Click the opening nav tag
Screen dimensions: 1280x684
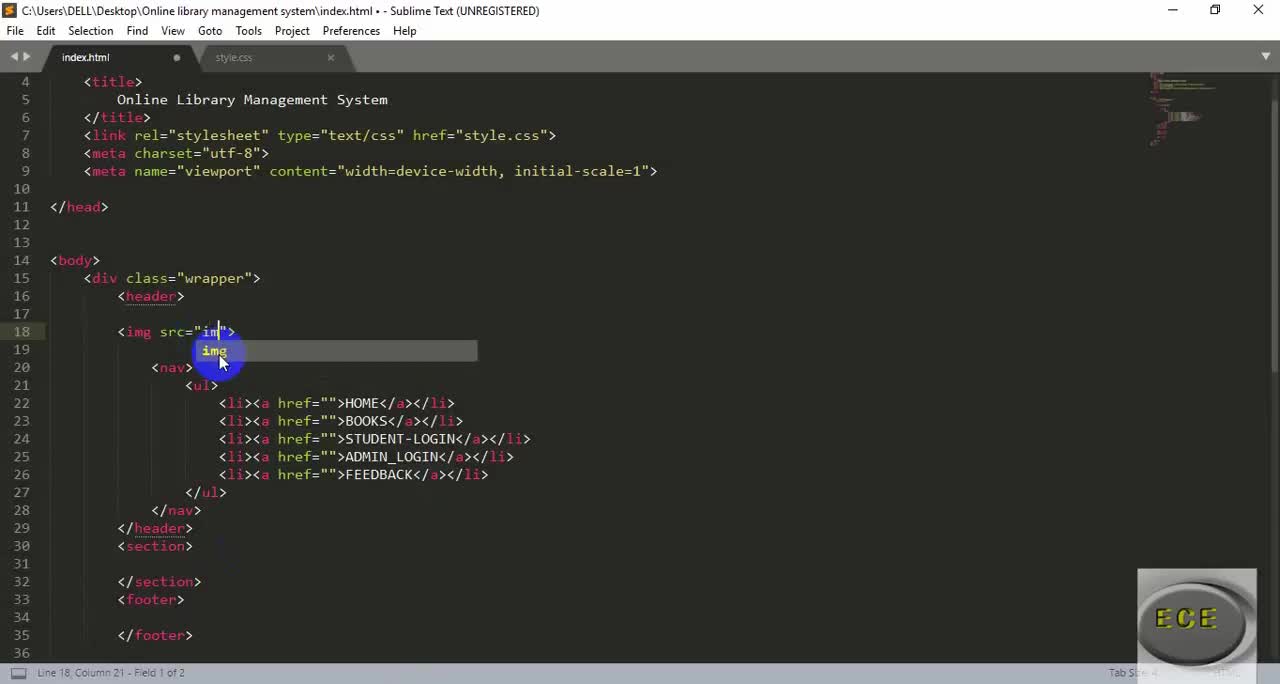coord(172,368)
